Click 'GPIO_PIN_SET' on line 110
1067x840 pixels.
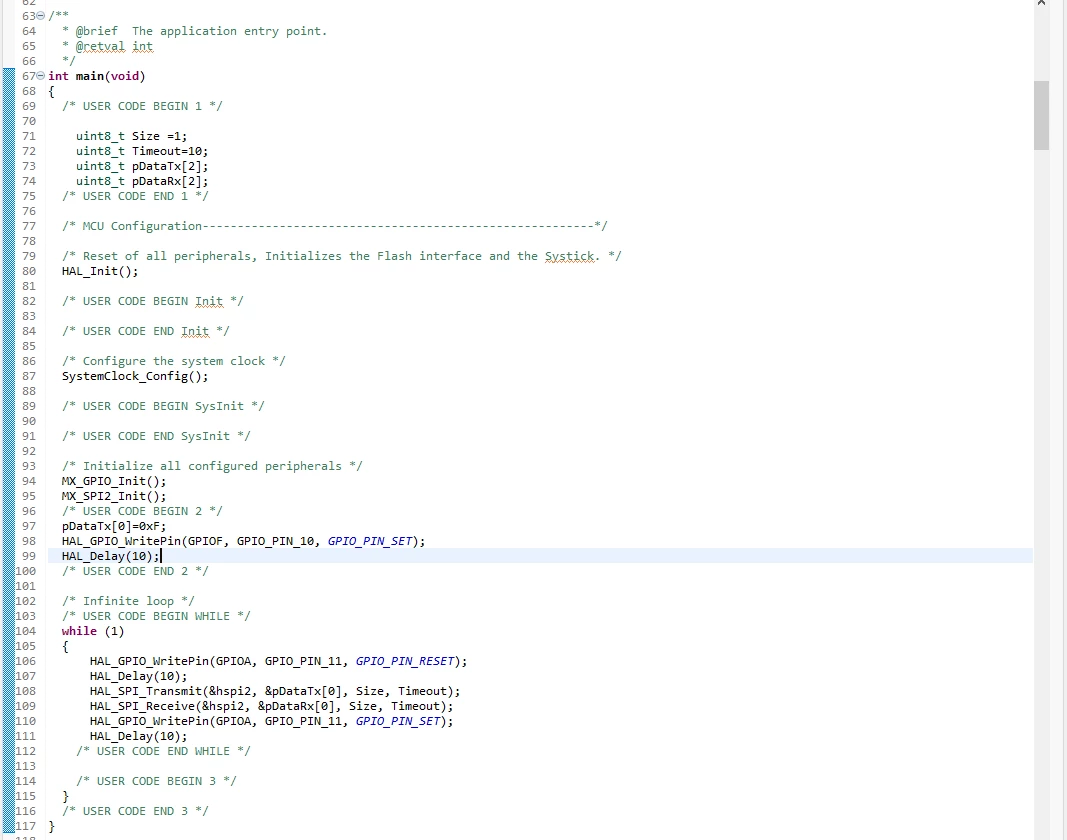(x=398, y=721)
